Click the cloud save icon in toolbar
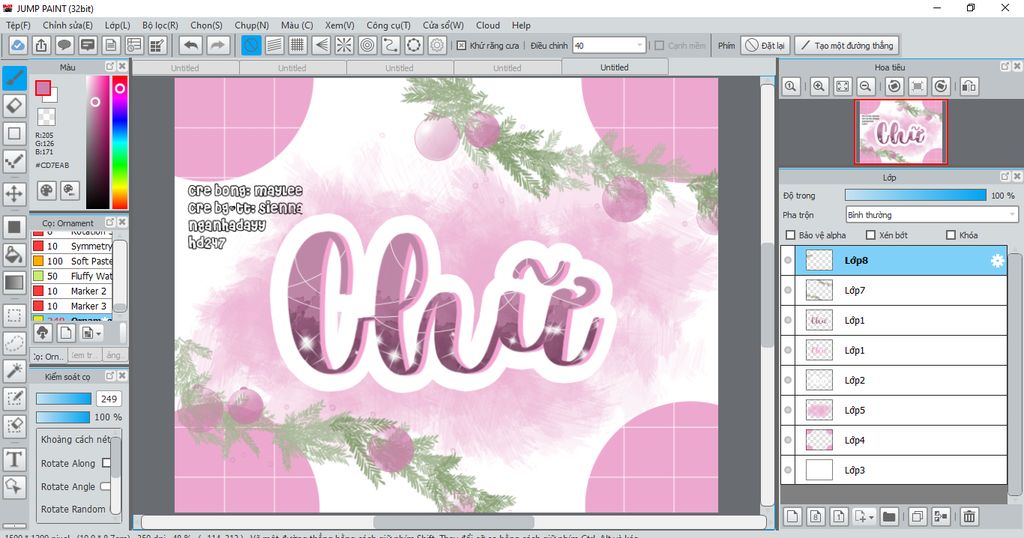The image size is (1024, 538). (x=18, y=46)
